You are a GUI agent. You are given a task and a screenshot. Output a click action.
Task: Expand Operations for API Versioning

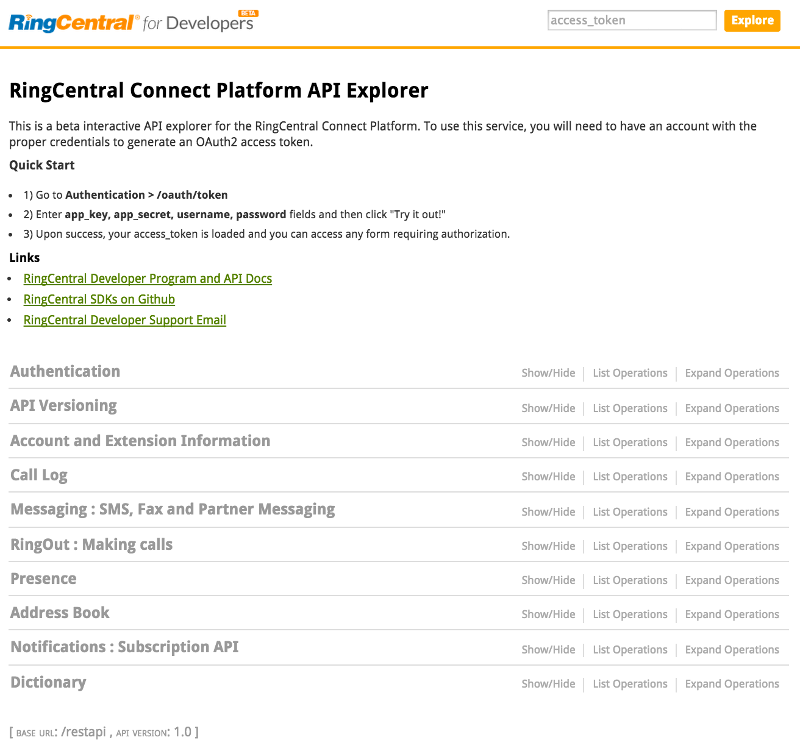(732, 408)
